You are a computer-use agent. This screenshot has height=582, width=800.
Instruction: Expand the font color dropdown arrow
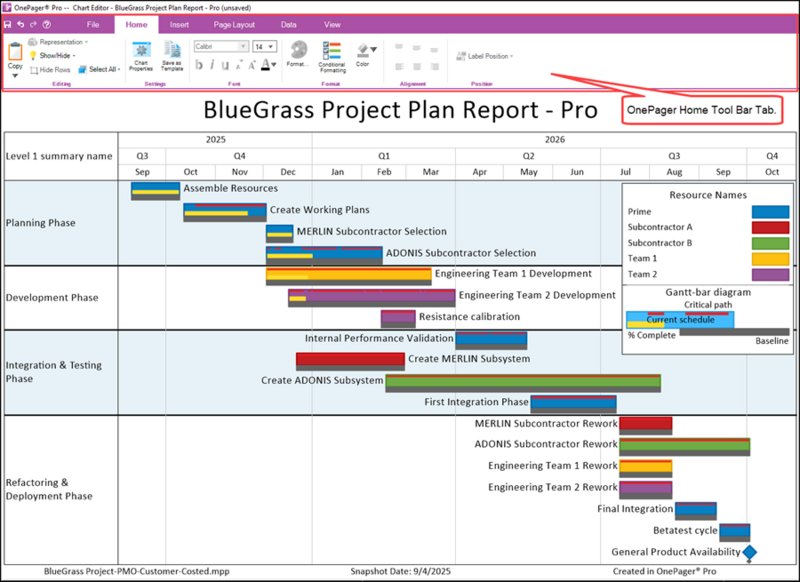coord(274,65)
